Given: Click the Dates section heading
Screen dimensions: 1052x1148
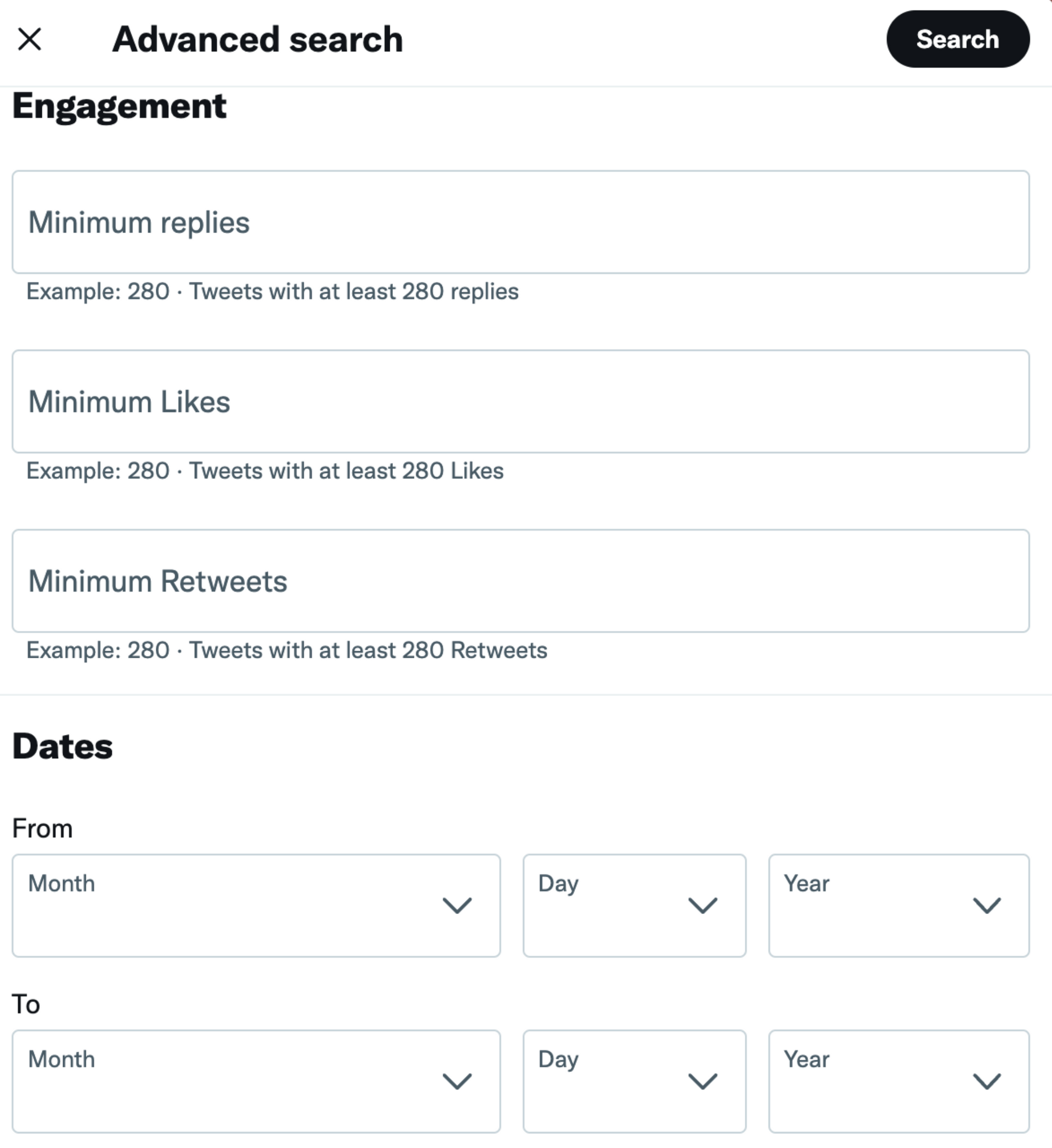Looking at the screenshot, I should click(x=63, y=747).
